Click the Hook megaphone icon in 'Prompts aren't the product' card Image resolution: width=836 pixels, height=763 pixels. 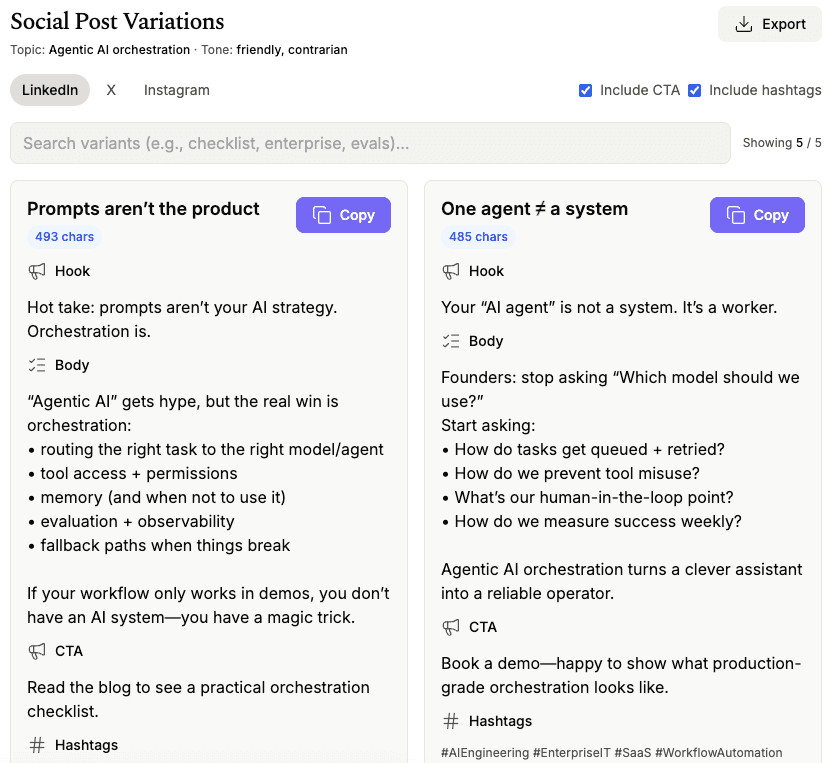[x=37, y=271]
